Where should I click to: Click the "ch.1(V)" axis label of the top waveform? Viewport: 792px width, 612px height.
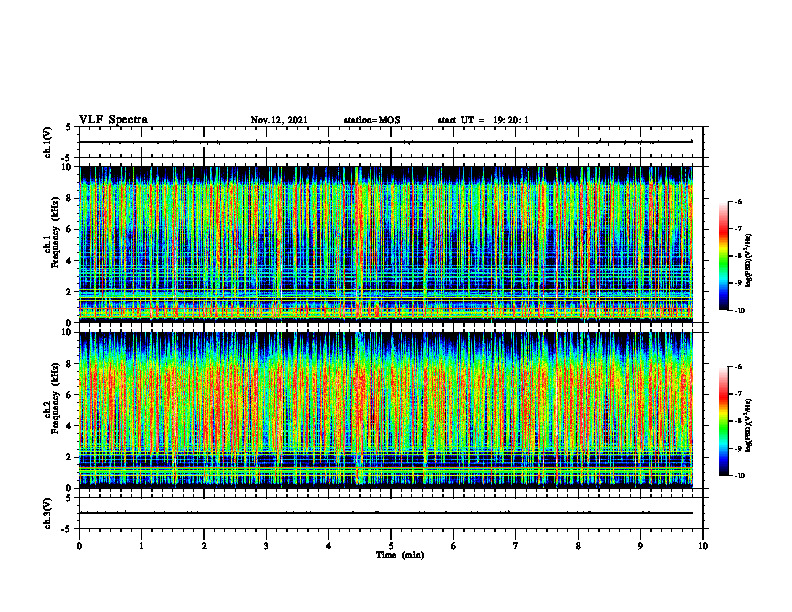[48, 142]
